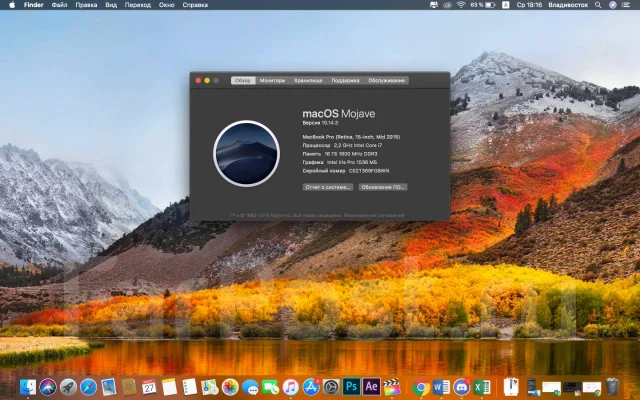Open Photos flower icon in dock
640x400 pixels.
coord(230,387)
